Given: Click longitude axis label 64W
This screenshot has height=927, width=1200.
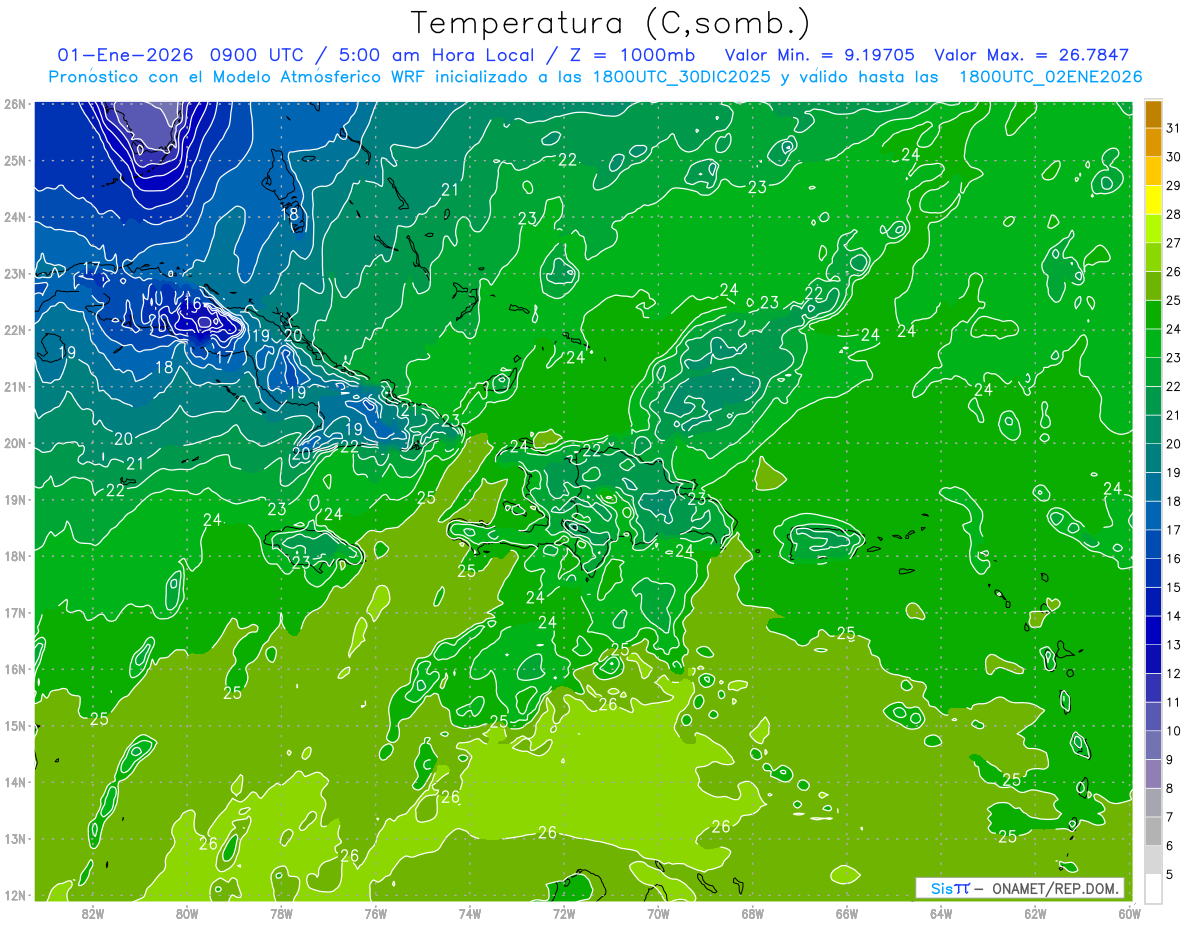Looking at the screenshot, I should 941,912.
